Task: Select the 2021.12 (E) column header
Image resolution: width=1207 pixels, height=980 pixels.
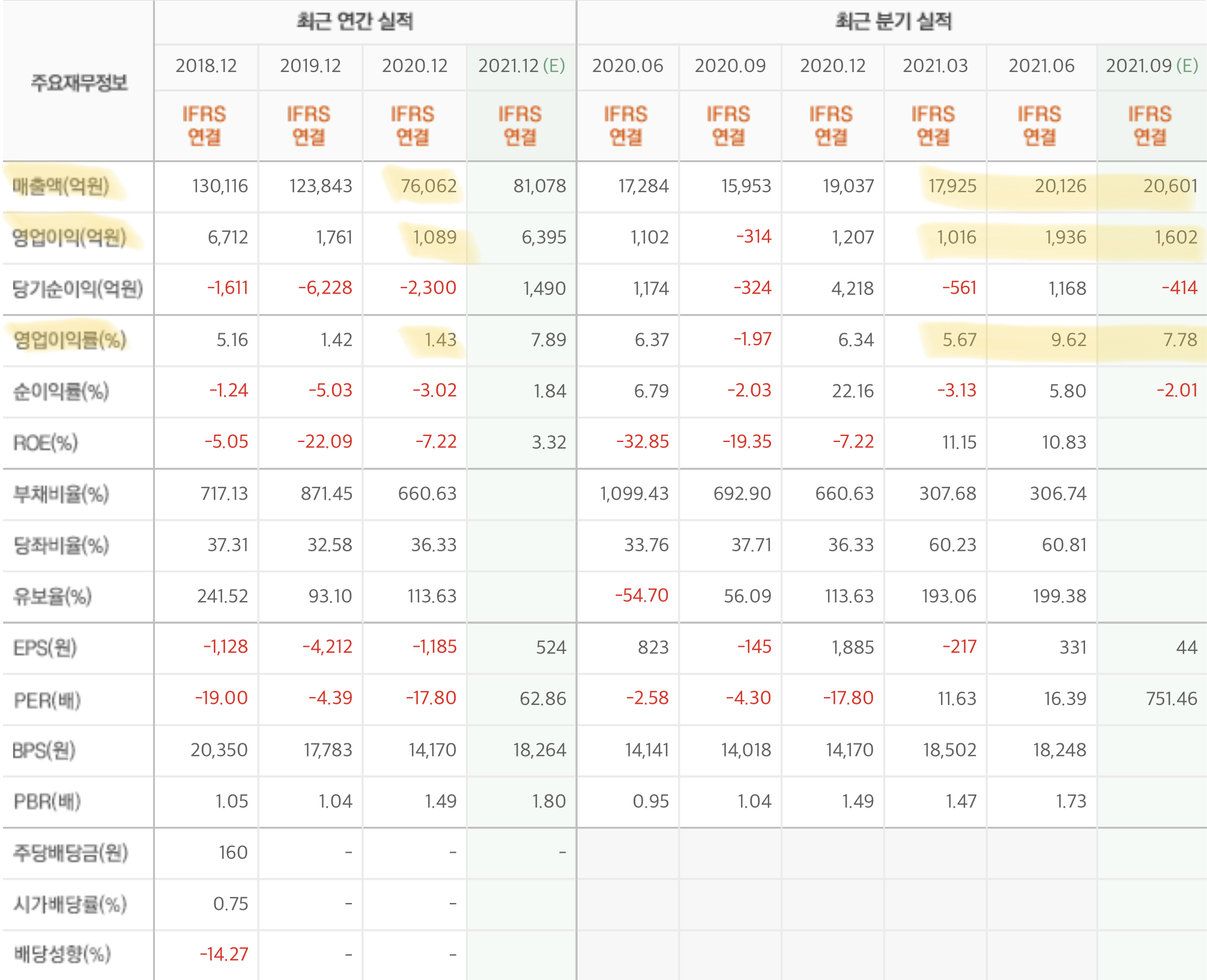Action: pyautogui.click(x=521, y=65)
